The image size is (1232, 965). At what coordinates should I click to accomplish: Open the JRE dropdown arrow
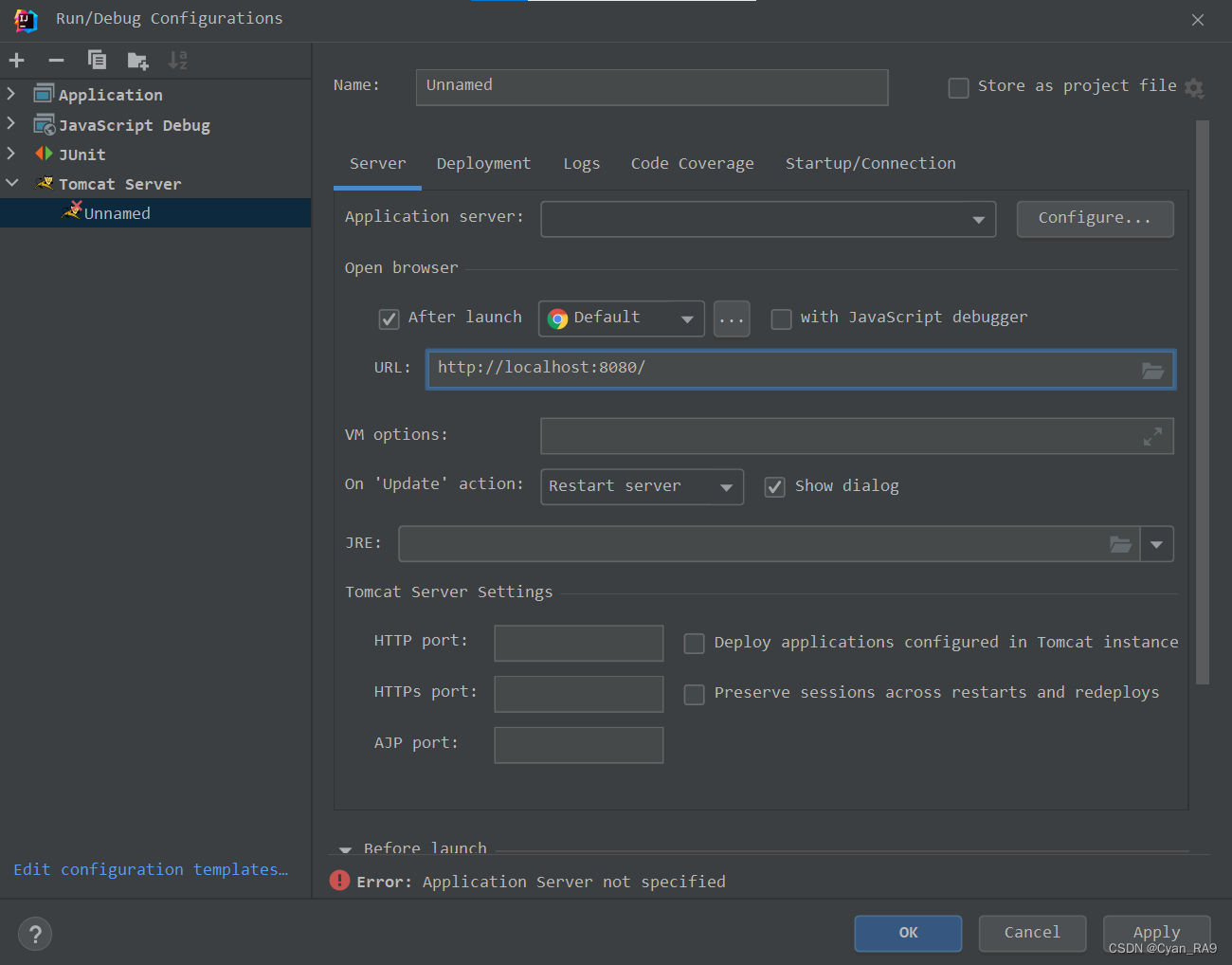click(x=1156, y=544)
